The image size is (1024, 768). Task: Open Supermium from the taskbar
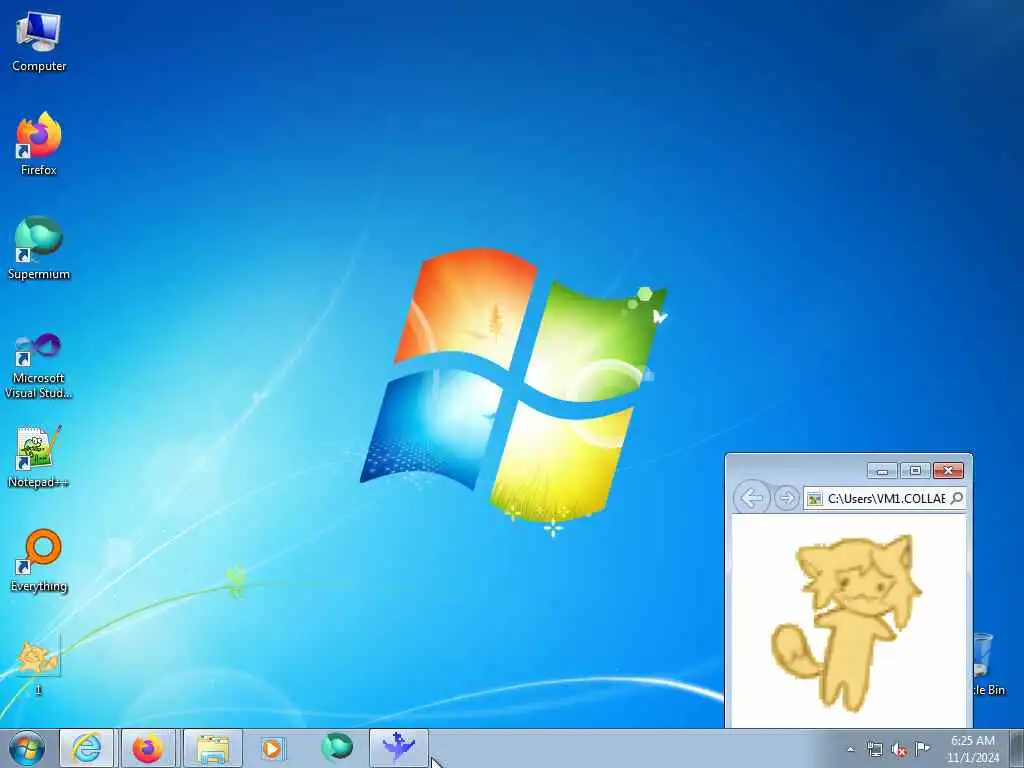337,747
